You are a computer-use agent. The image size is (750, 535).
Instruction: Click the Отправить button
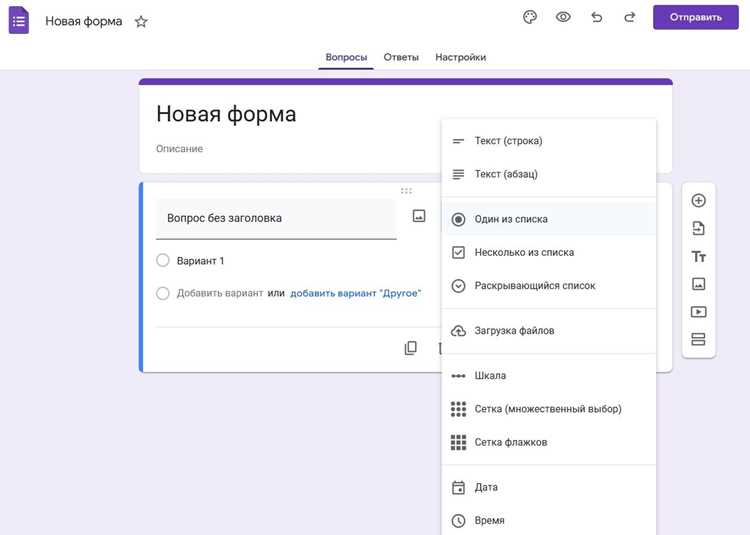pos(695,17)
